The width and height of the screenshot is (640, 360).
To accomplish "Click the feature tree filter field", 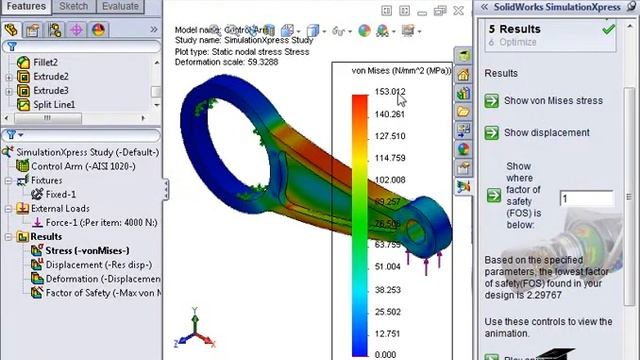I will pyautogui.click(x=82, y=47).
